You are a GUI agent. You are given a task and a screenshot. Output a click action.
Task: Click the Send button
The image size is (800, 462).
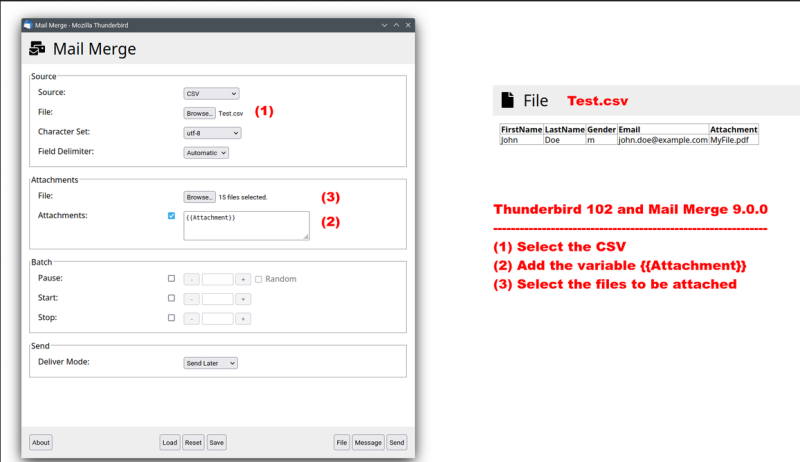(x=396, y=443)
